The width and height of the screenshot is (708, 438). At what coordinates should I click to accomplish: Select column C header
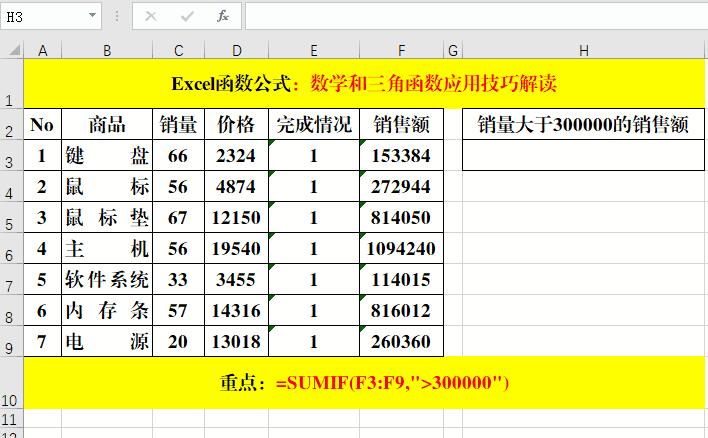click(178, 50)
